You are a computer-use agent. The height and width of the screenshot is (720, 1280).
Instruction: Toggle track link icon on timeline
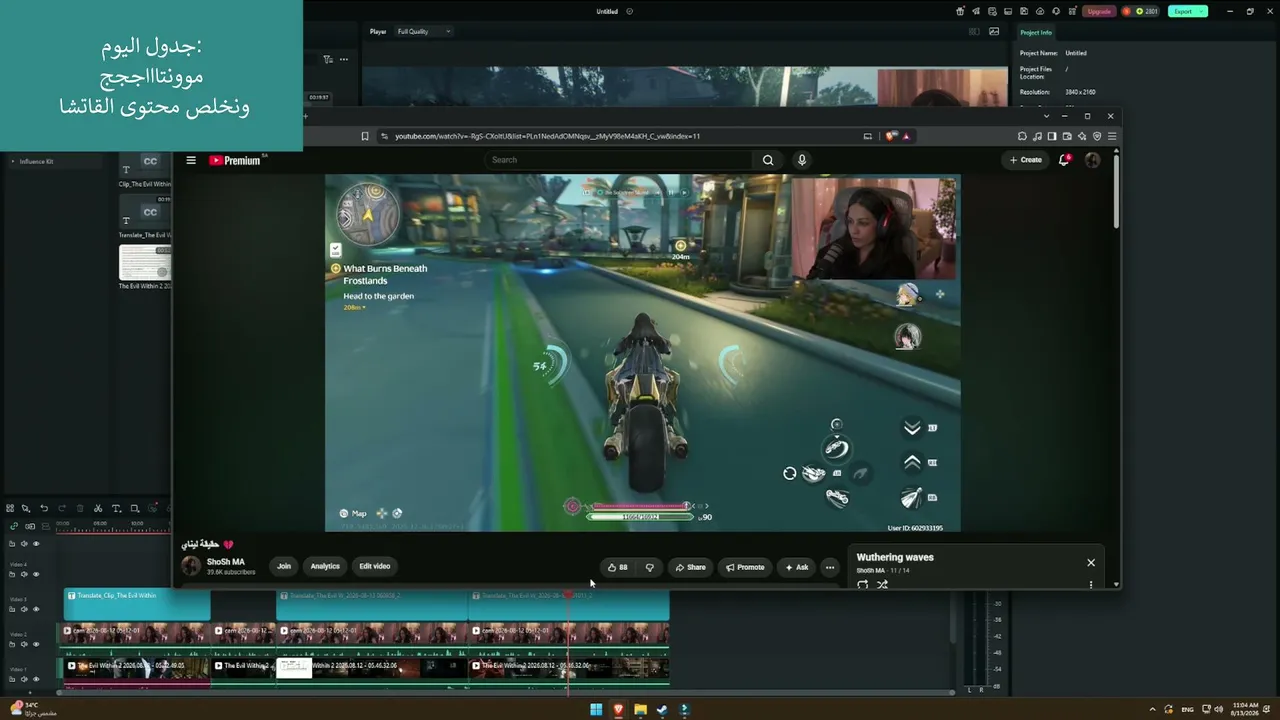coord(14,526)
